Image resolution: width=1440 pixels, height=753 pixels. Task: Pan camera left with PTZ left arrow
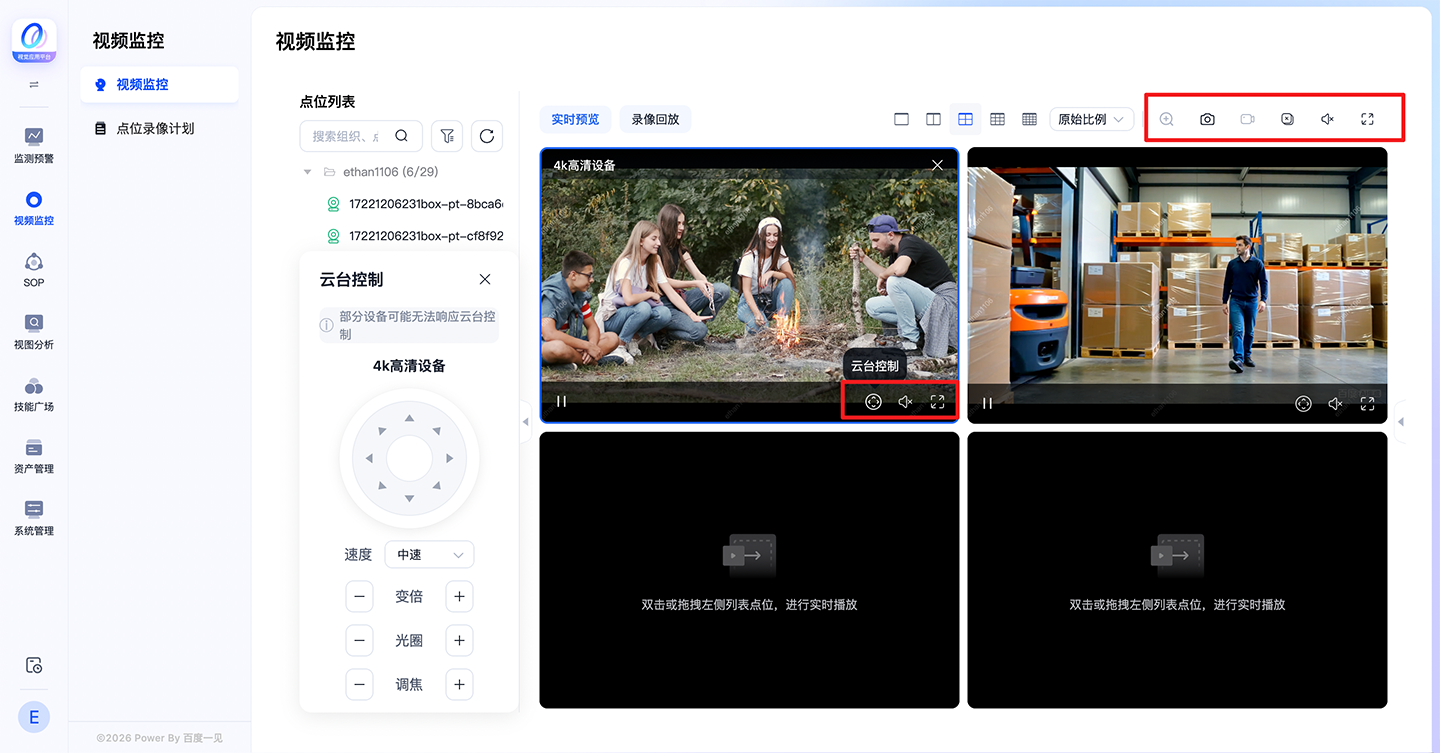click(x=369, y=458)
